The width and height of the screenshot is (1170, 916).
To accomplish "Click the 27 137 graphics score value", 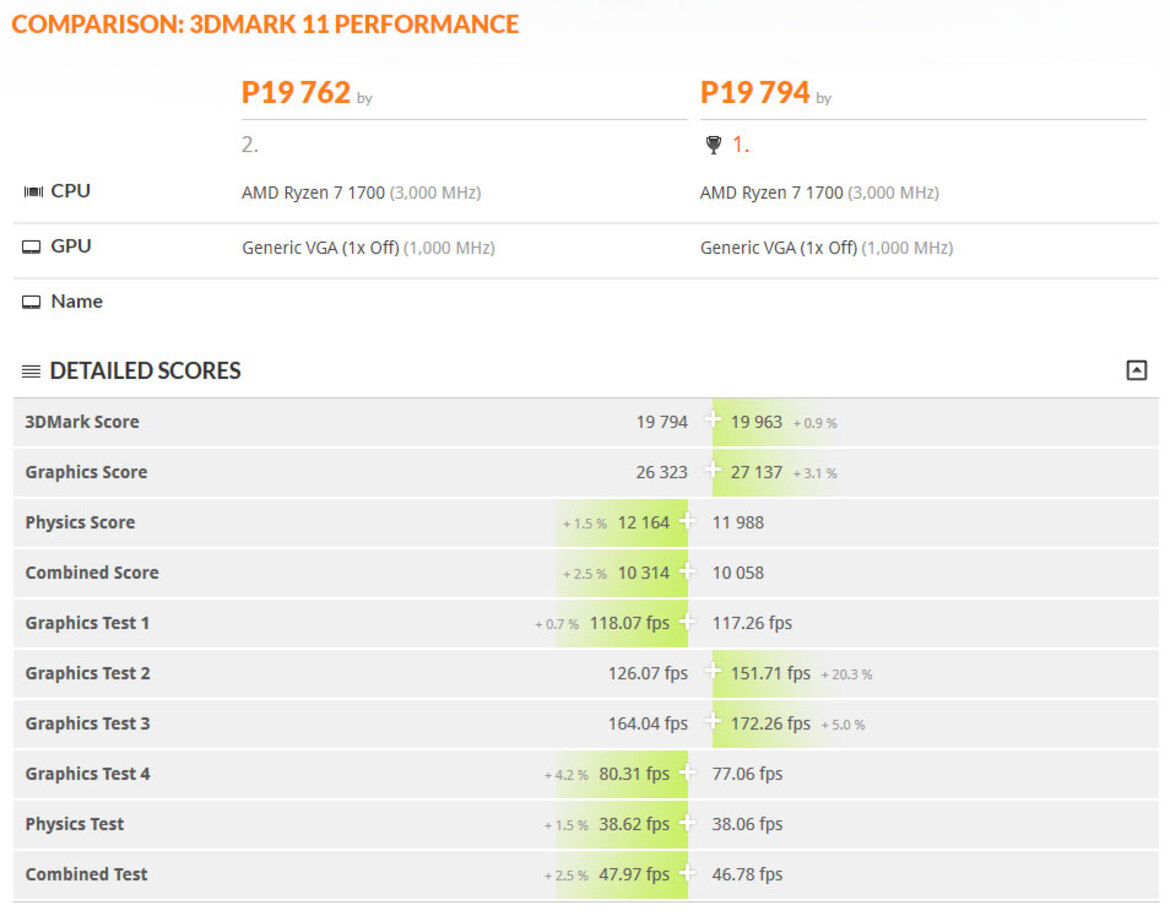I will click(756, 472).
